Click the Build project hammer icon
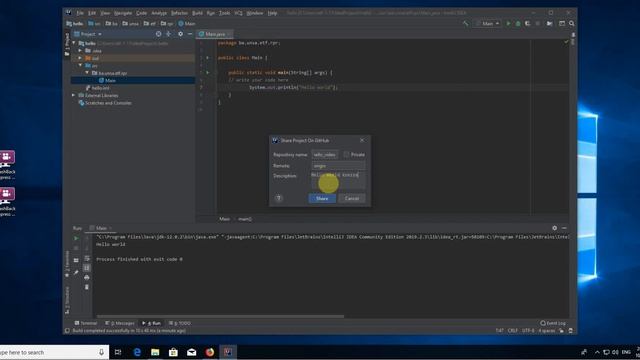Viewport: 640px width, 360px height. 465,24
